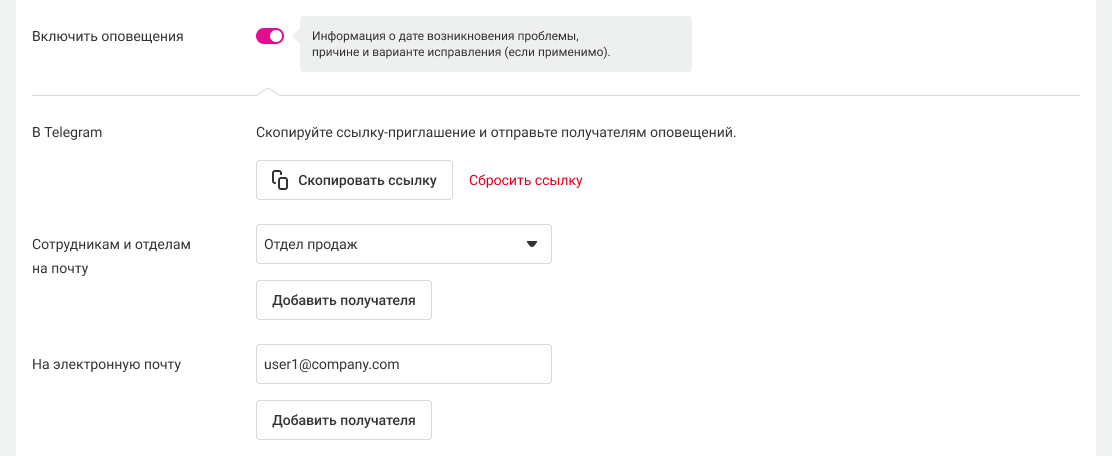Image resolution: width=1112 pixels, height=456 pixels.
Task: Add recipient under the email field
Action: (343, 420)
